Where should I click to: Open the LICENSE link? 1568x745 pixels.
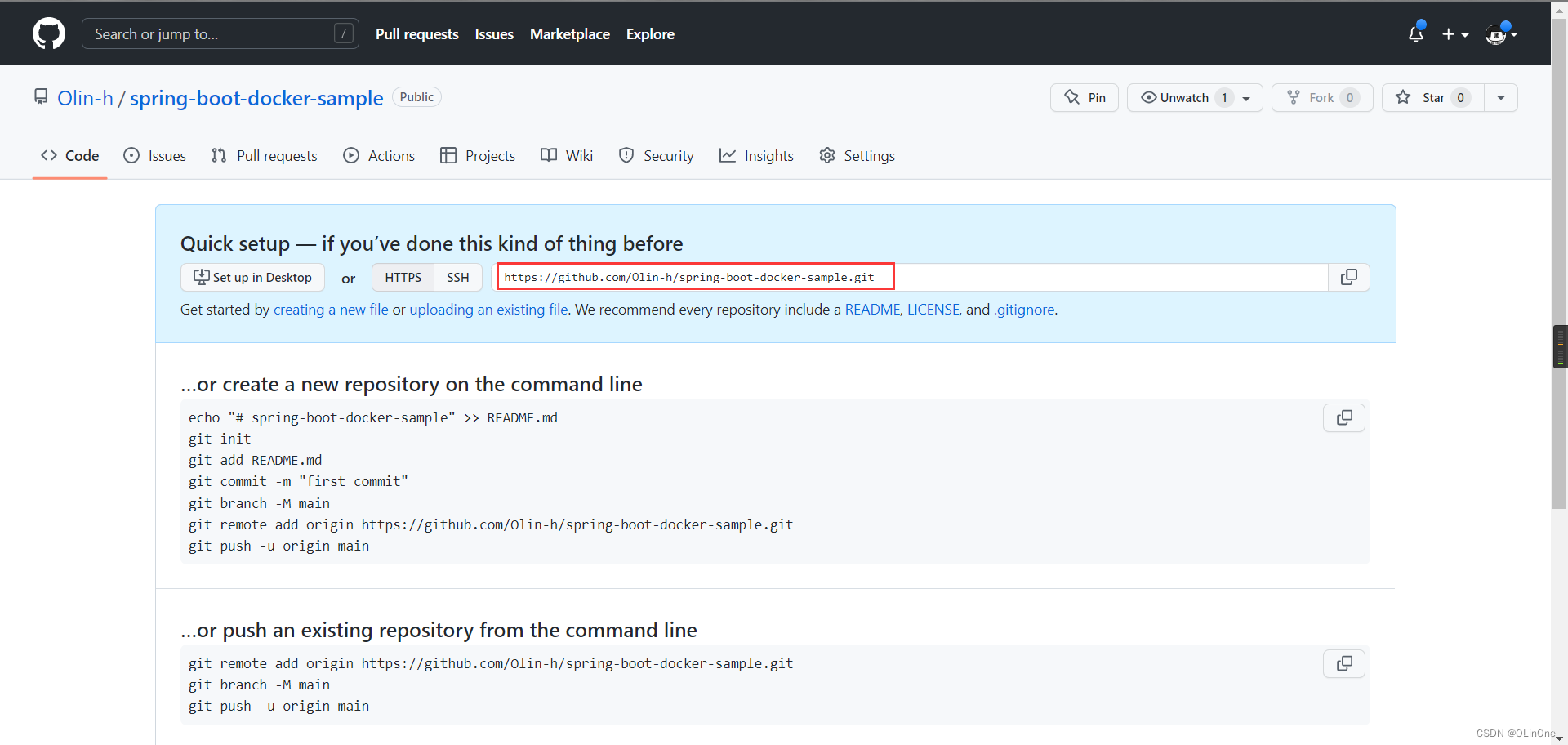933,310
